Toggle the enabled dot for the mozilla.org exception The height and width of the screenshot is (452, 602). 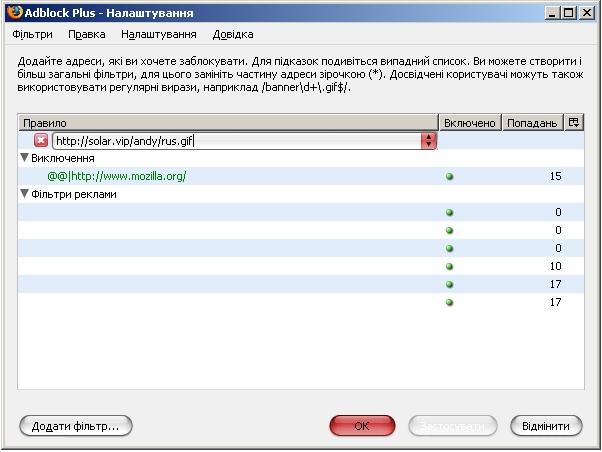point(450,177)
